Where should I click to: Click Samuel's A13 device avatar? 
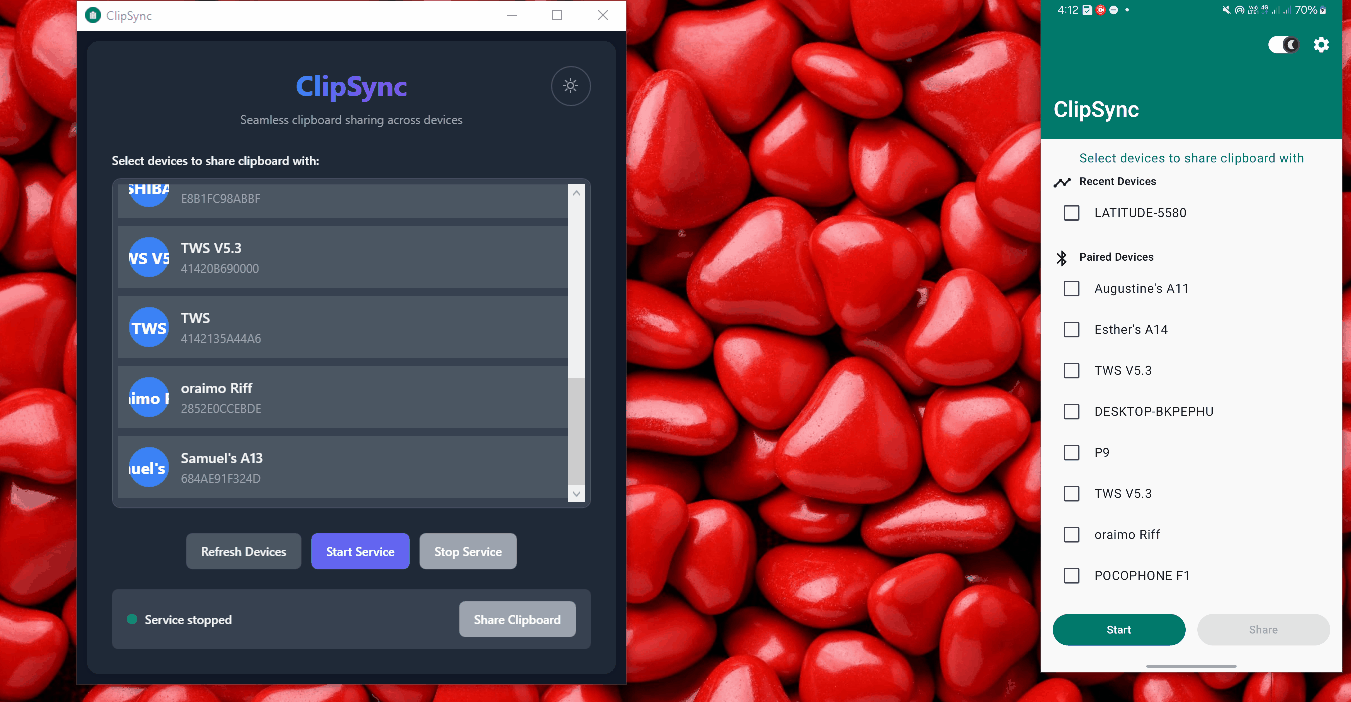pos(149,467)
